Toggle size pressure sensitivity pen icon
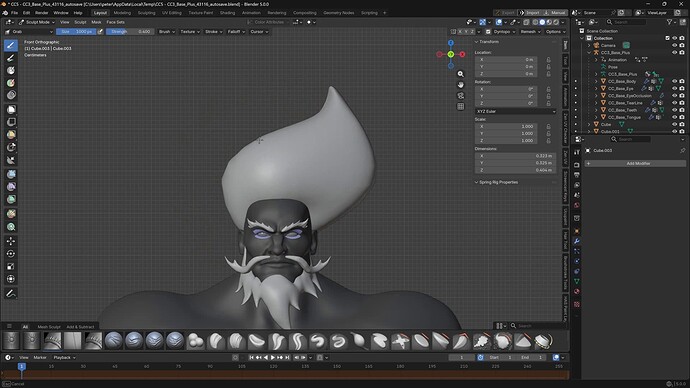690x388 pixels. coord(100,32)
